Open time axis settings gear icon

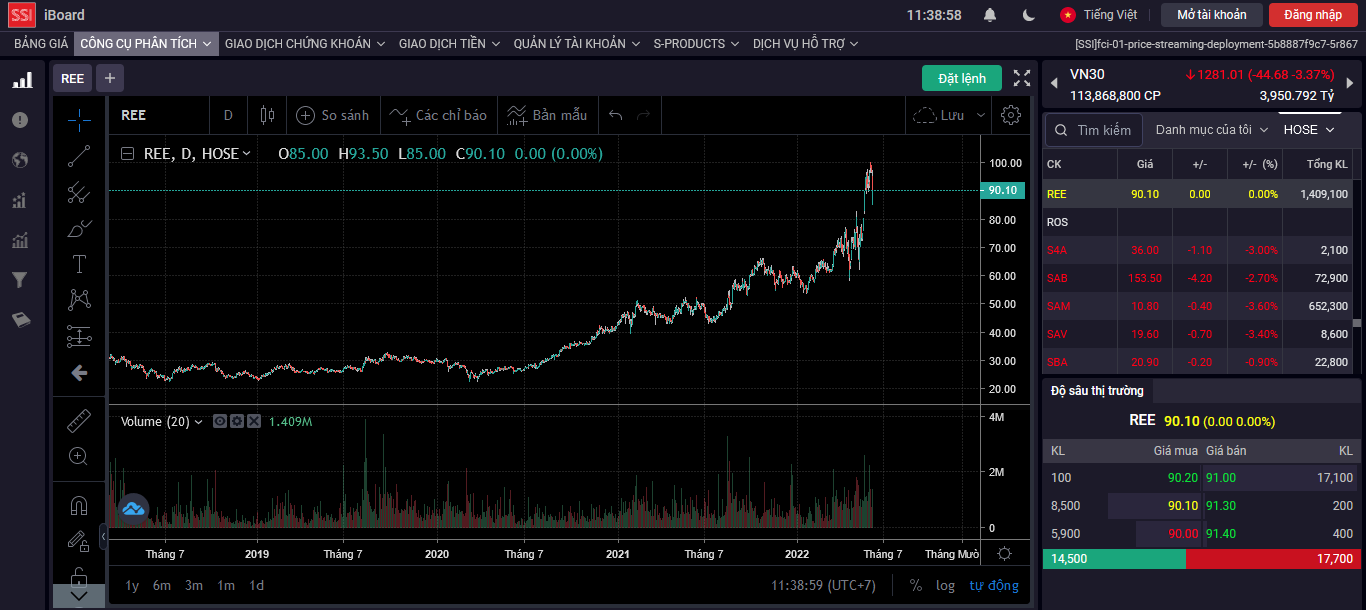(x=1004, y=554)
